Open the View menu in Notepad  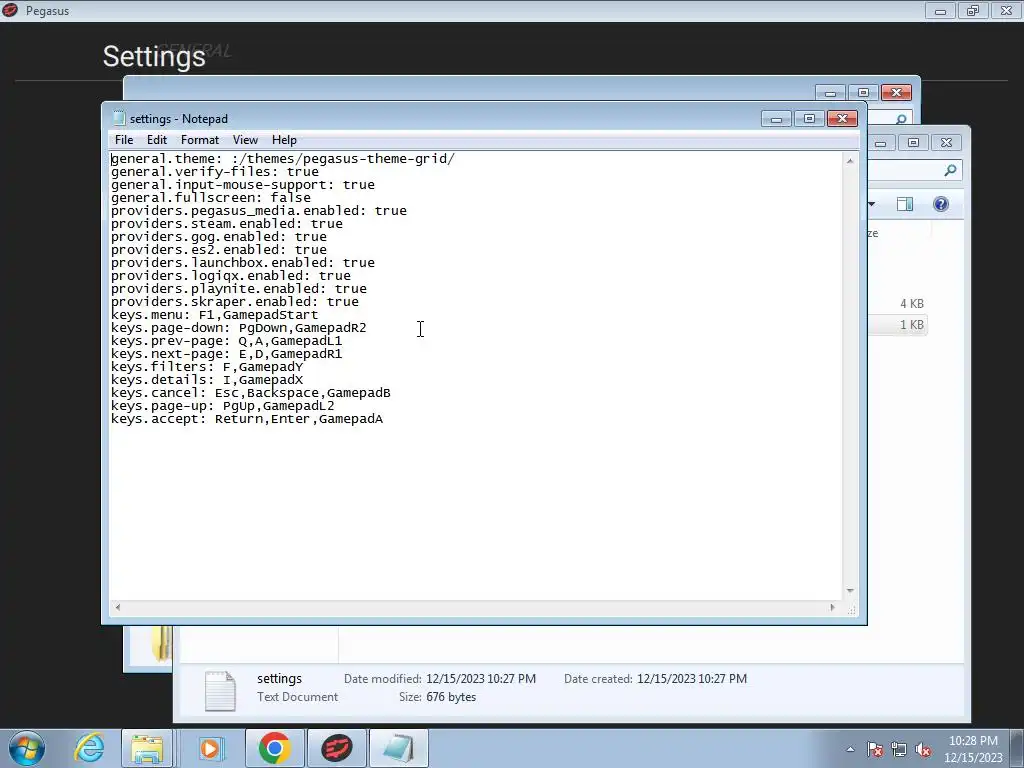tap(245, 140)
